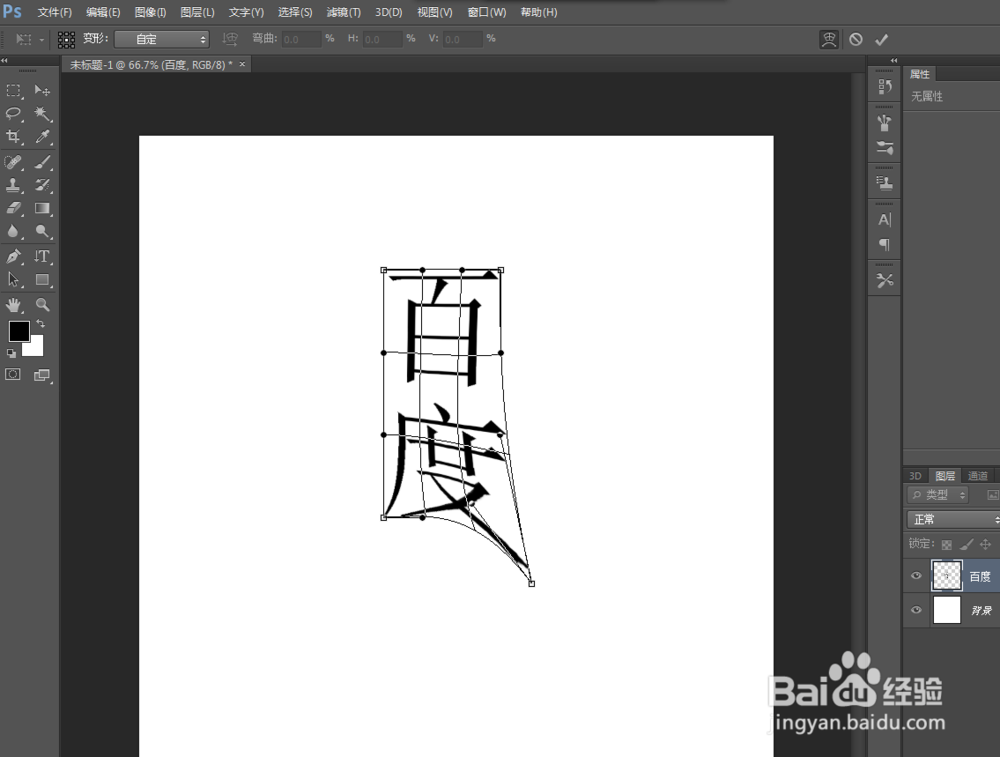Select the Brush tool
1000x757 pixels.
[42, 162]
